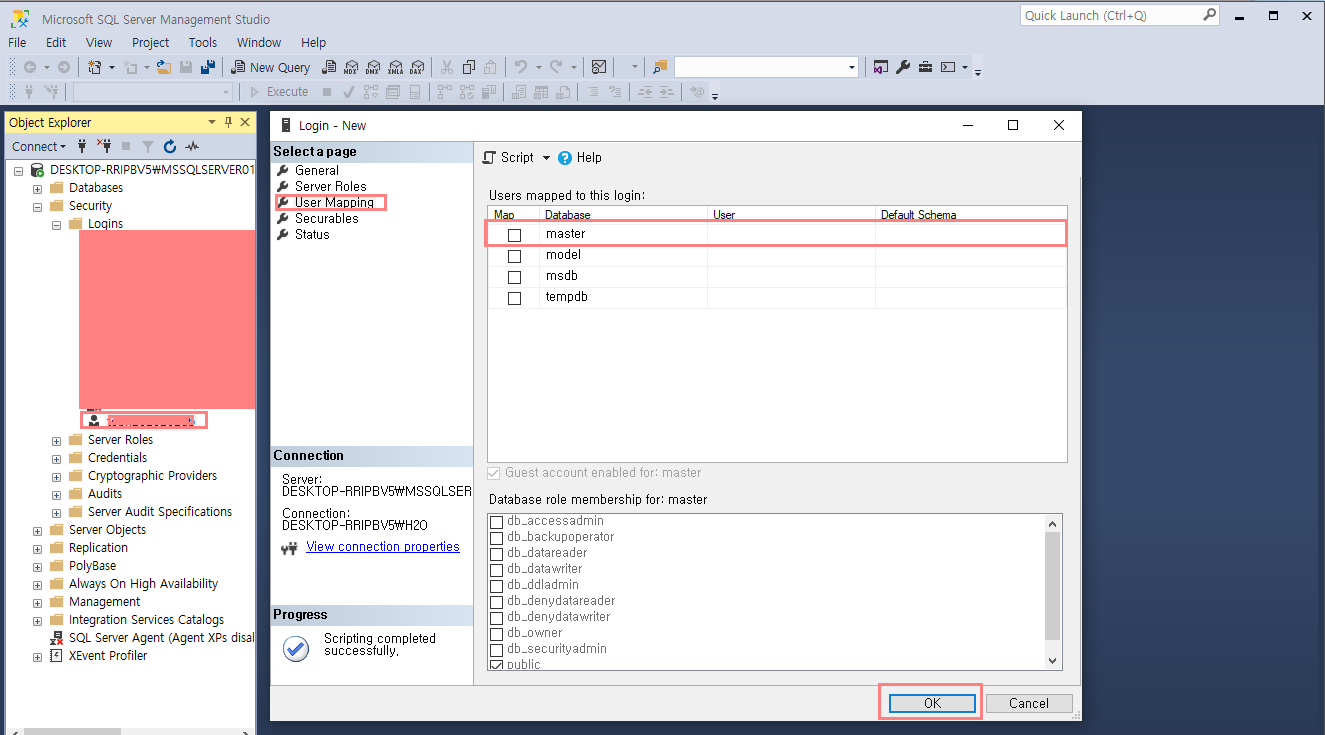Open the Project menu
This screenshot has height=735, width=1325.
(x=151, y=43)
